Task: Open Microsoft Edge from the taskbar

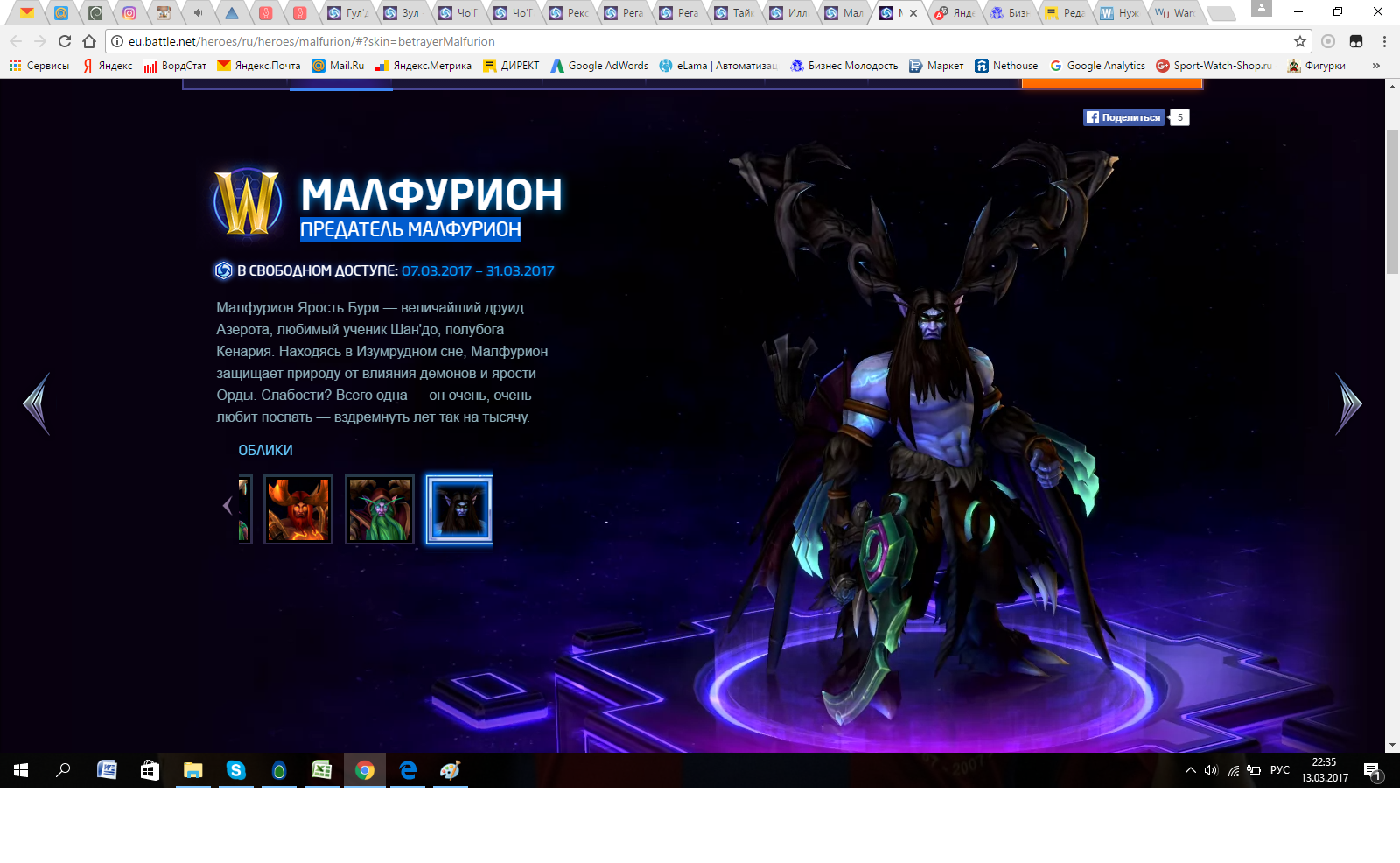Action: point(408,770)
